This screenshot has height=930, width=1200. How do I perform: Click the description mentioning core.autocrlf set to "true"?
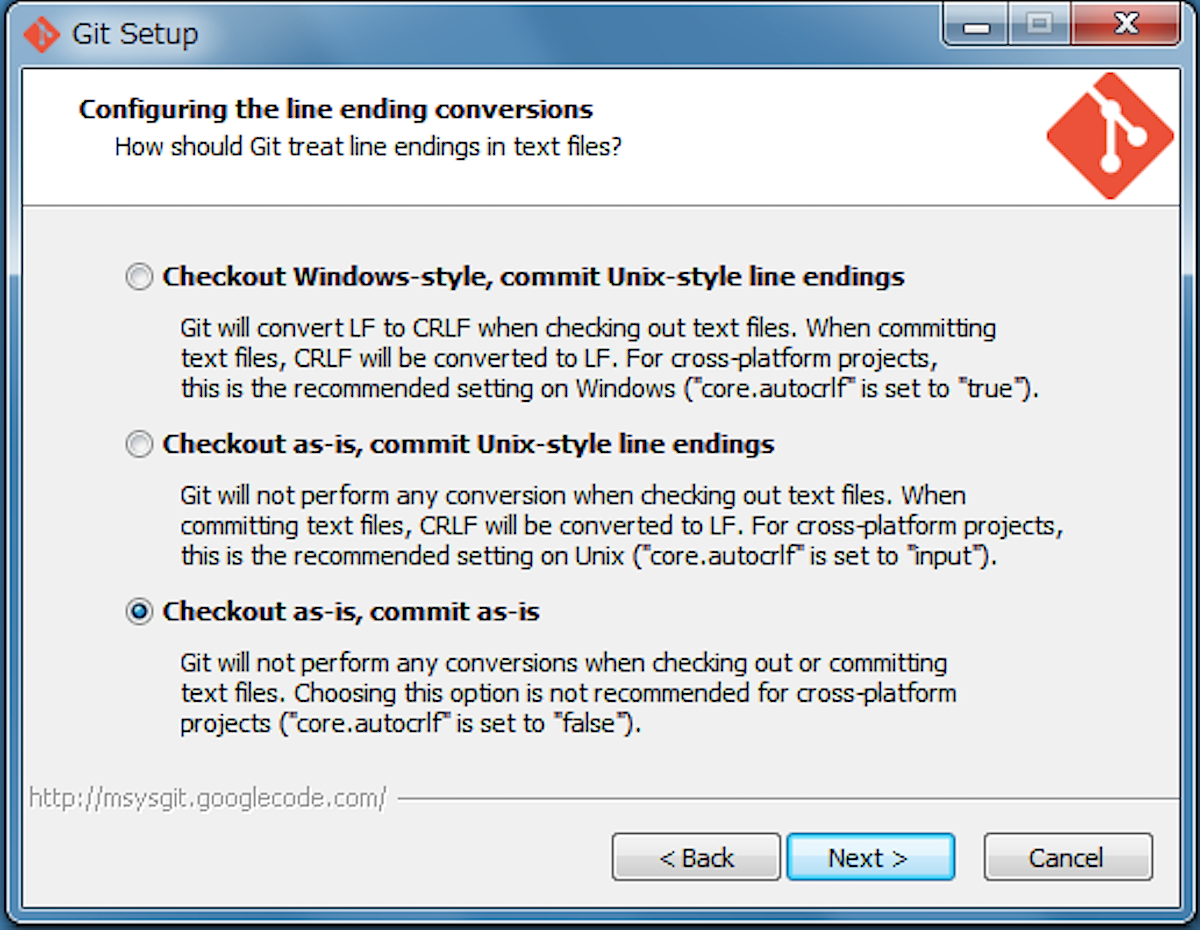click(609, 358)
